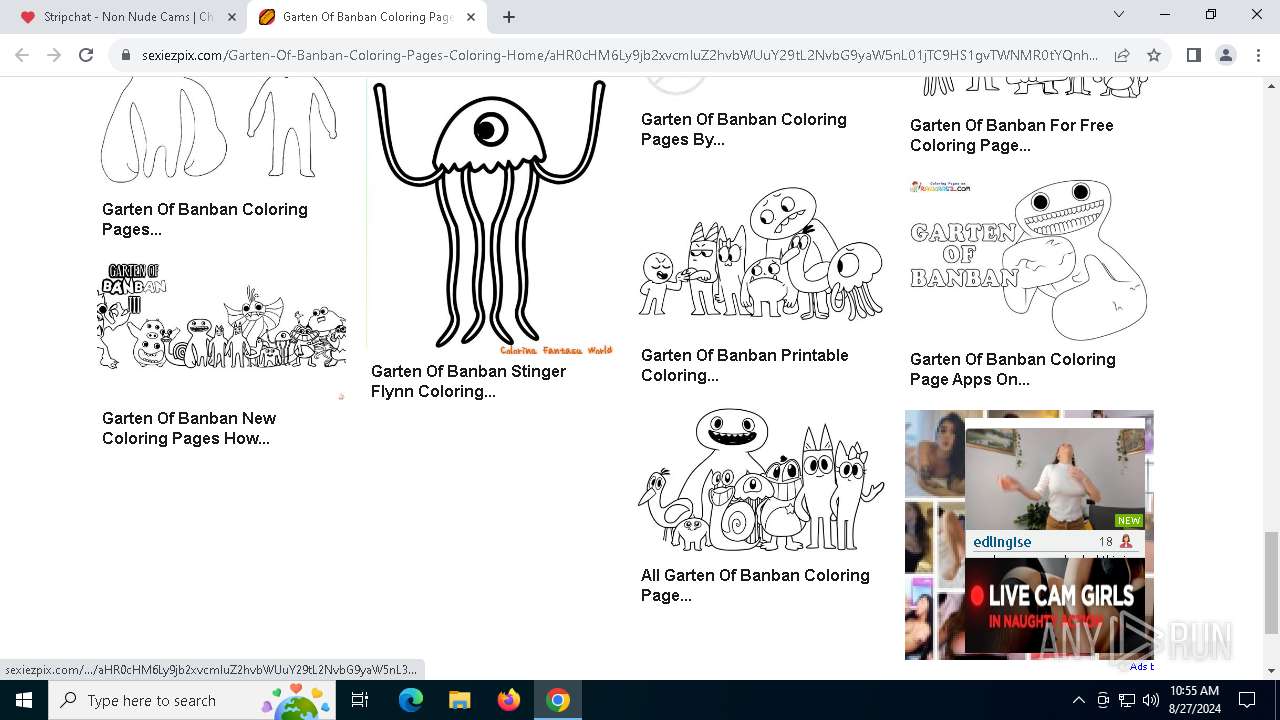Click the Stinger Flynn jellyfish coloring image

click(491, 215)
